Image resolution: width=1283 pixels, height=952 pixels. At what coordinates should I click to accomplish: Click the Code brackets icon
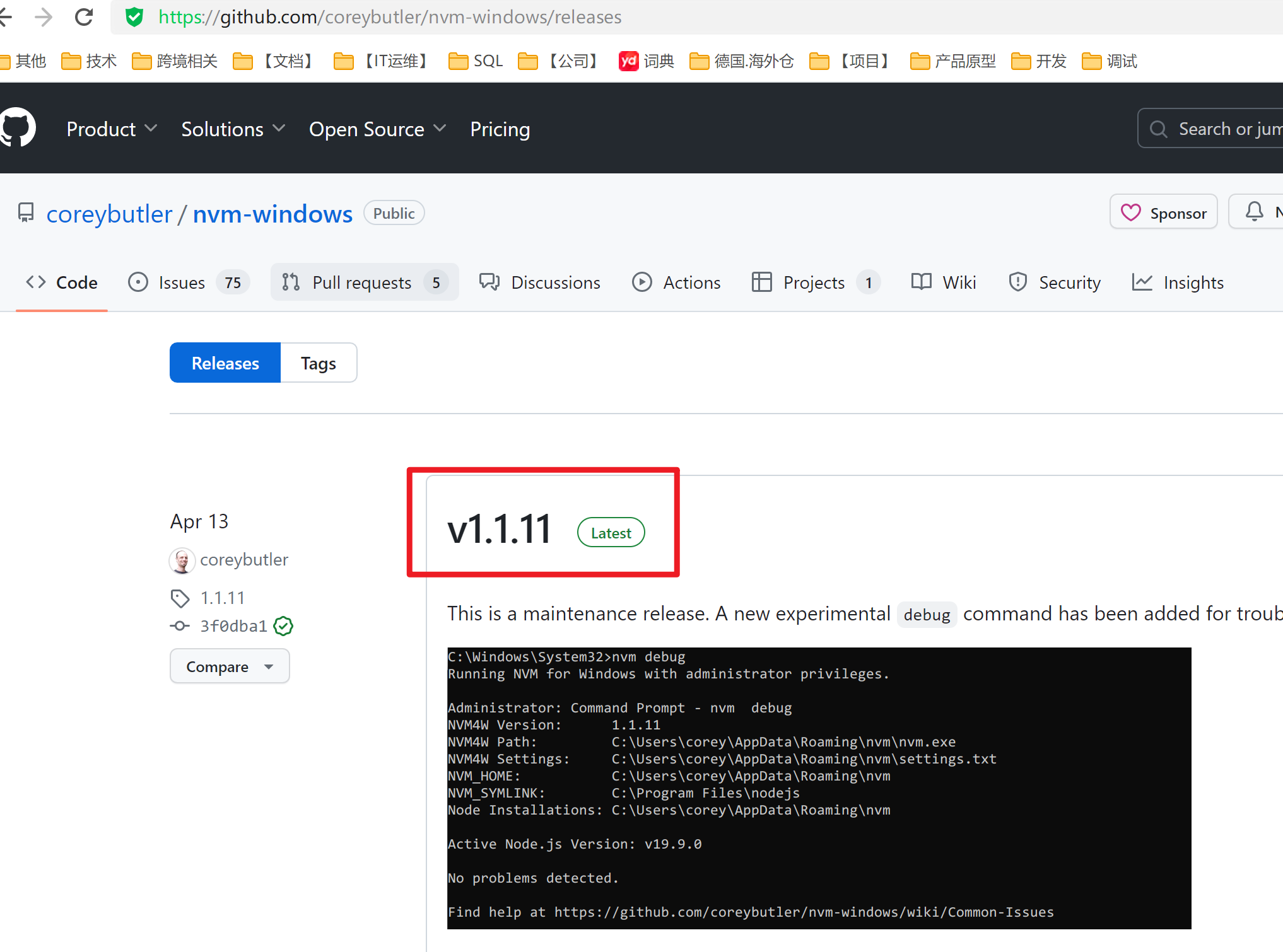[36, 282]
